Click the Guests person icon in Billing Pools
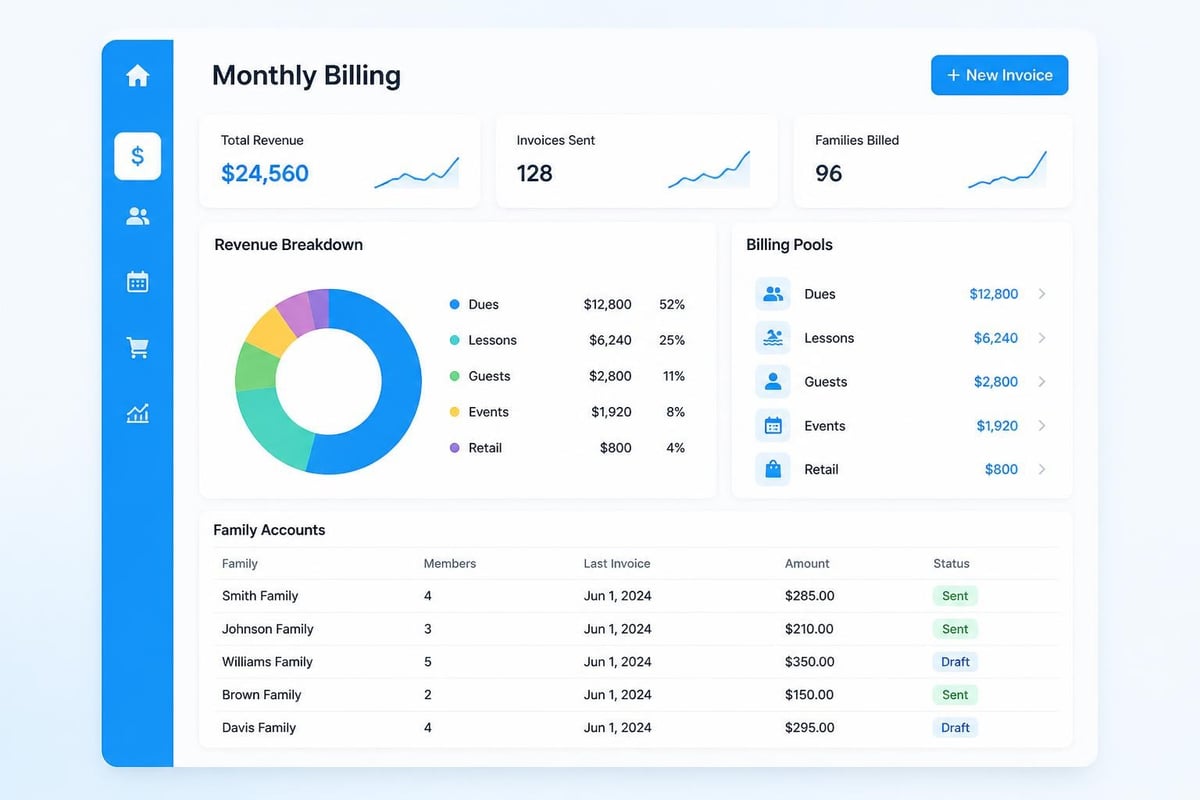1200x800 pixels. click(x=773, y=382)
